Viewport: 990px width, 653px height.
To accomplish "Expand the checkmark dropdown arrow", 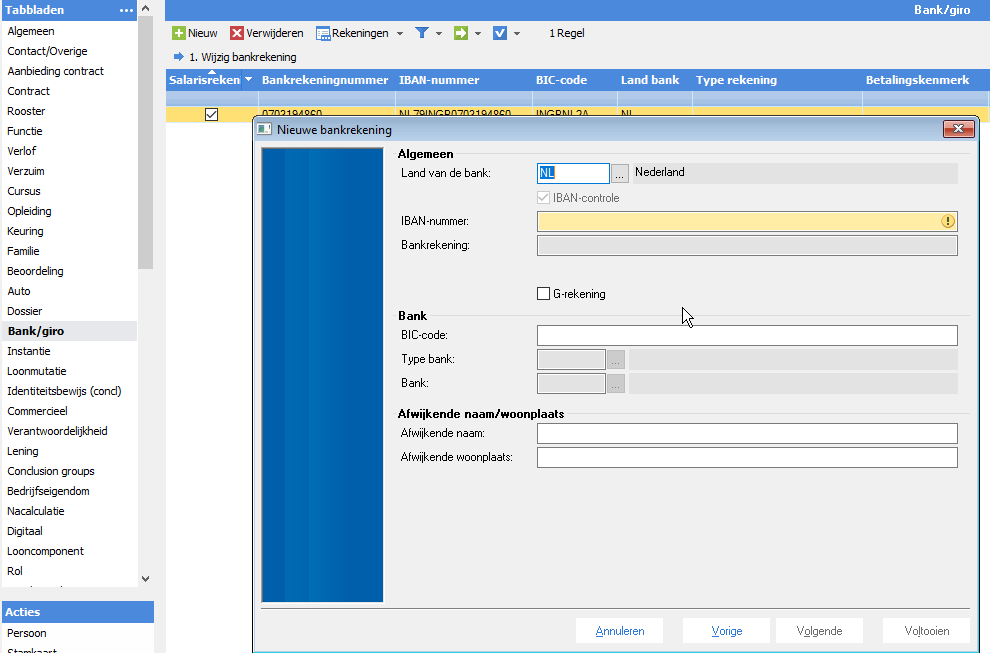I will [x=516, y=33].
